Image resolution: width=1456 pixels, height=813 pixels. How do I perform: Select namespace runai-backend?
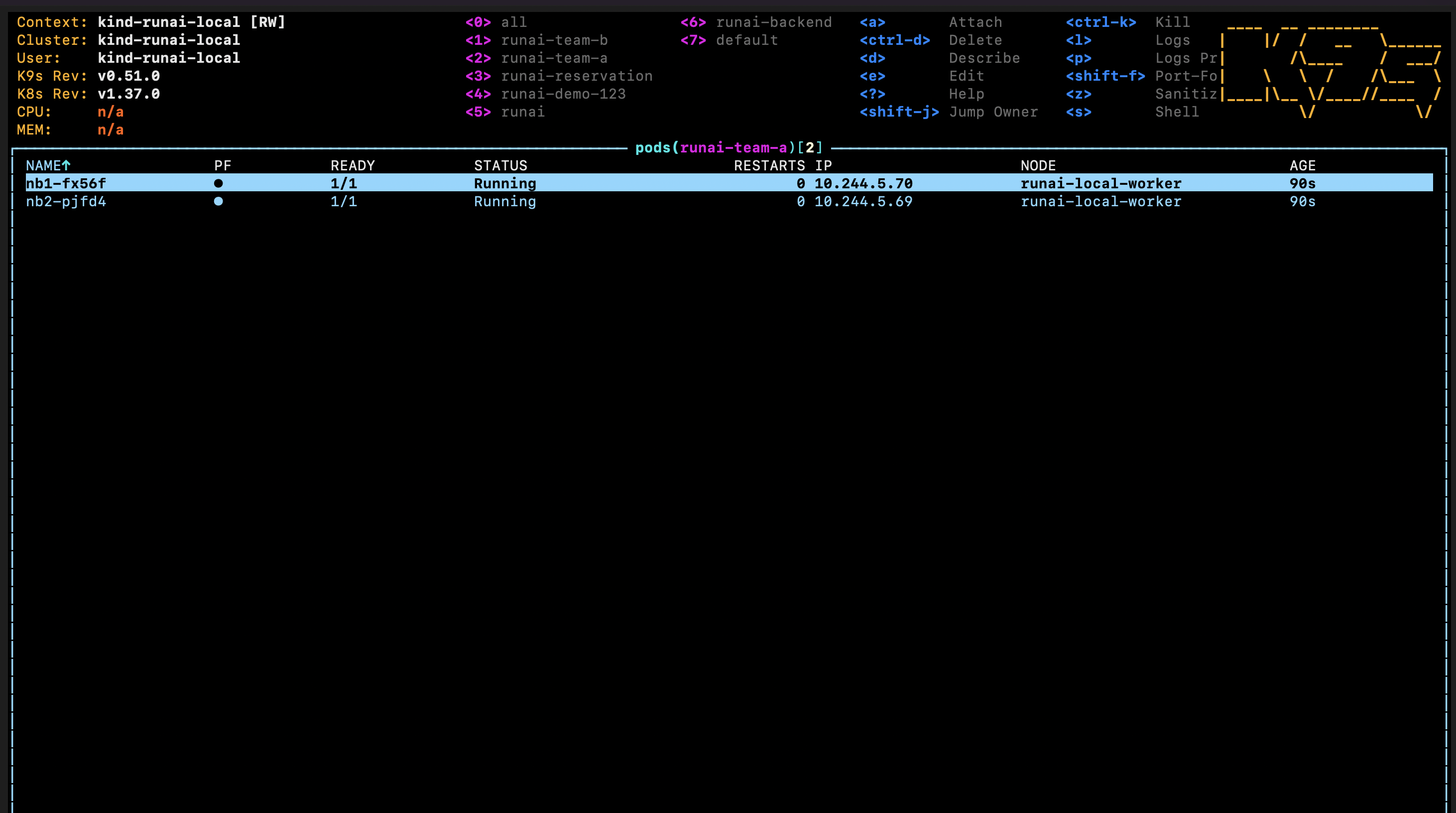pos(756,22)
